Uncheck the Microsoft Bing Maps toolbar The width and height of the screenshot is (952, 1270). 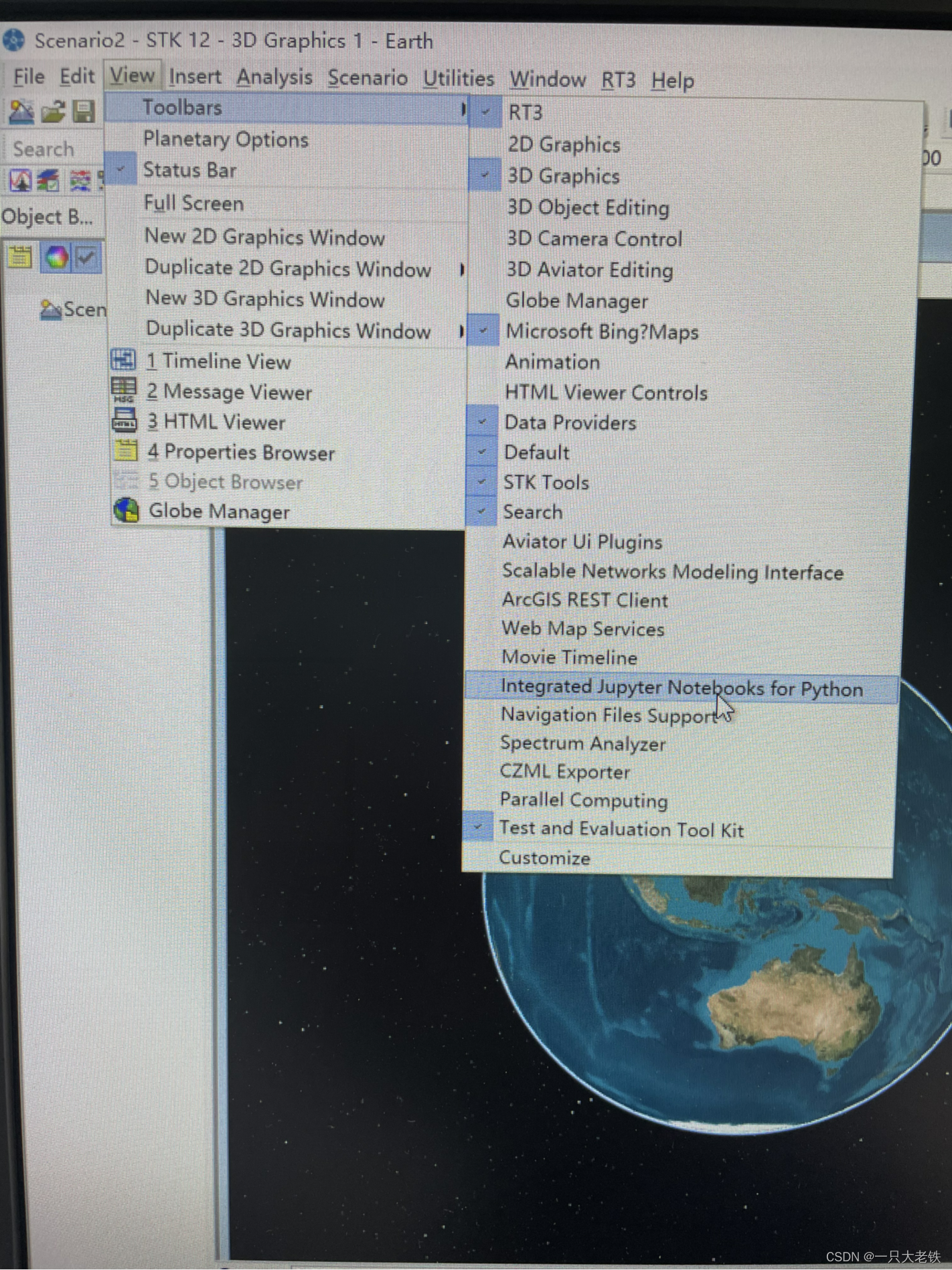(483, 331)
